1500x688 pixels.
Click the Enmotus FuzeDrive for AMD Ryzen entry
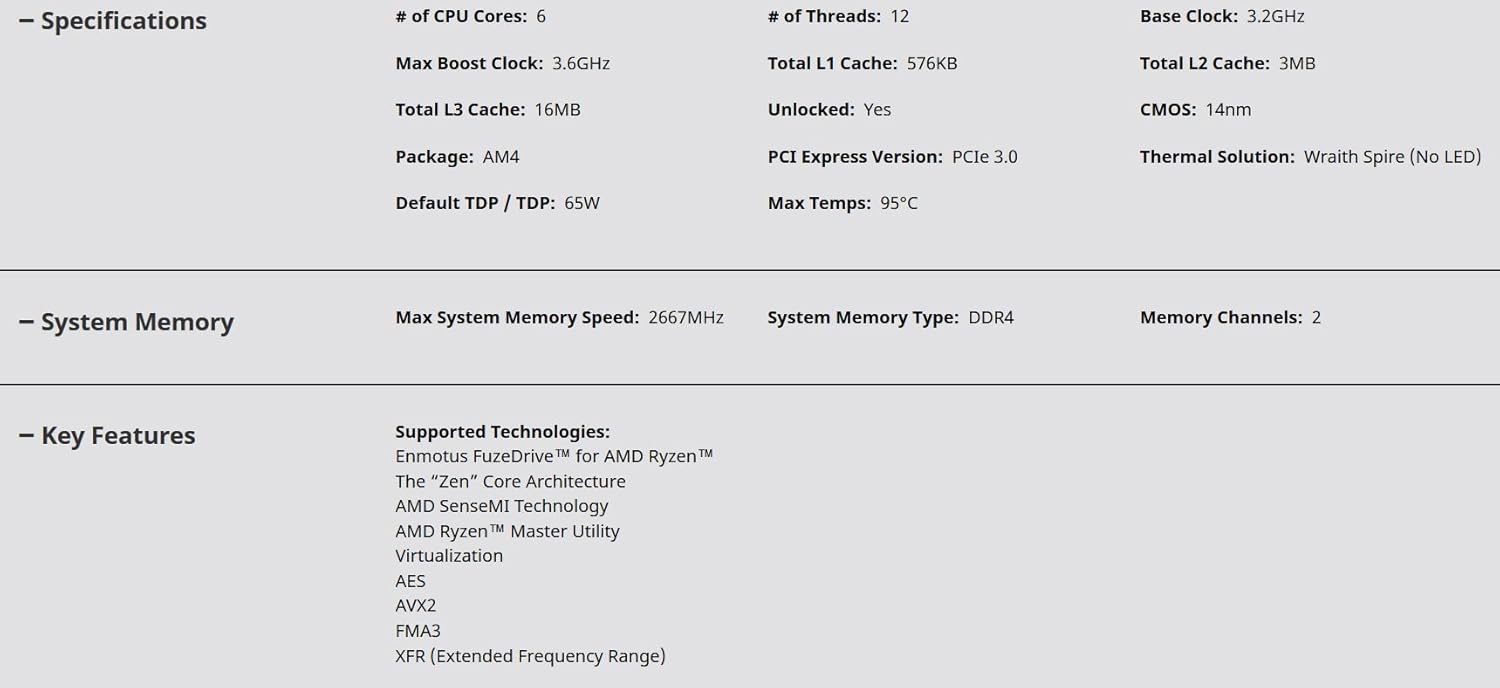point(554,456)
